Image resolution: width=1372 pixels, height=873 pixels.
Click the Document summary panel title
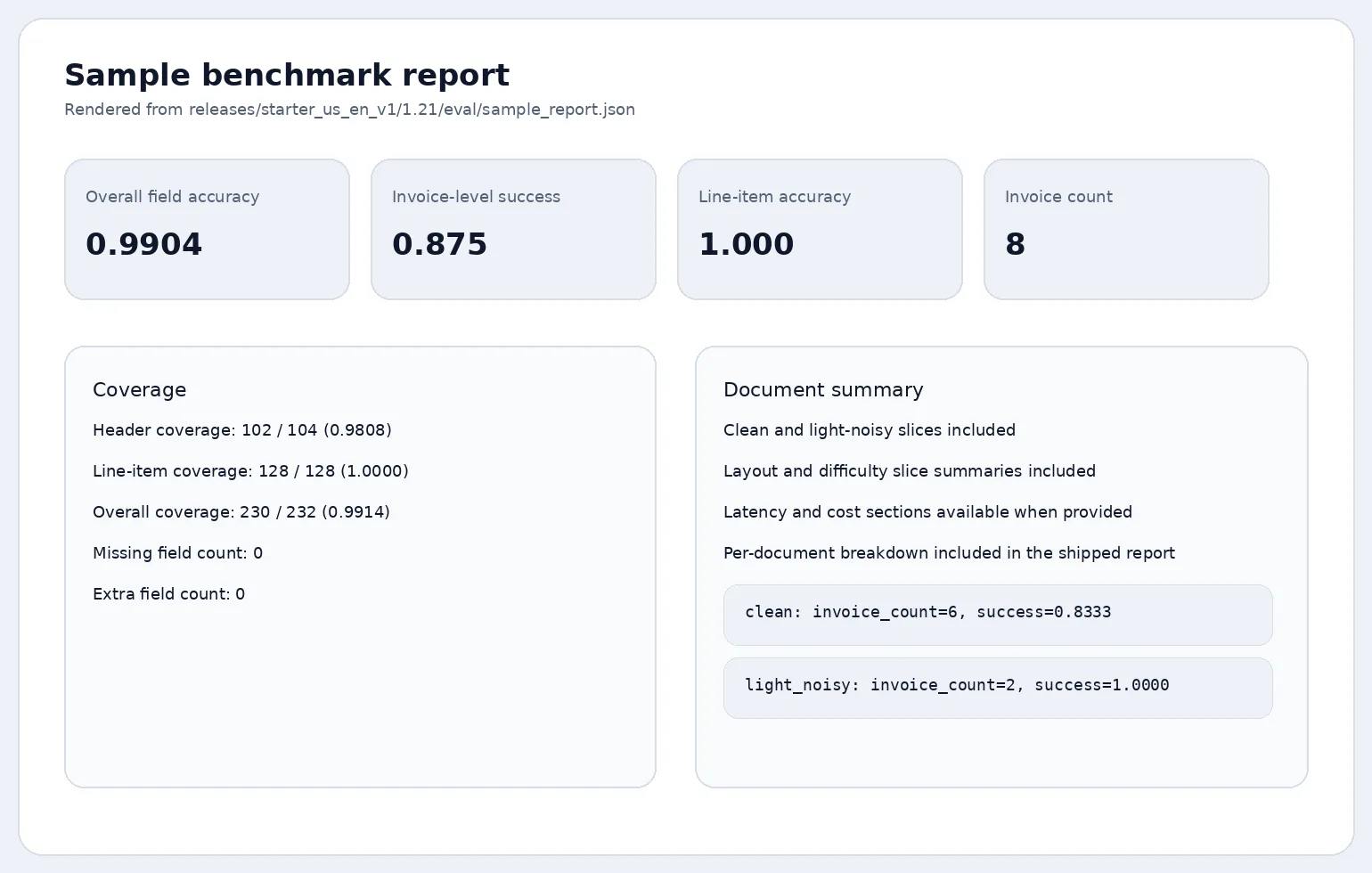point(823,390)
